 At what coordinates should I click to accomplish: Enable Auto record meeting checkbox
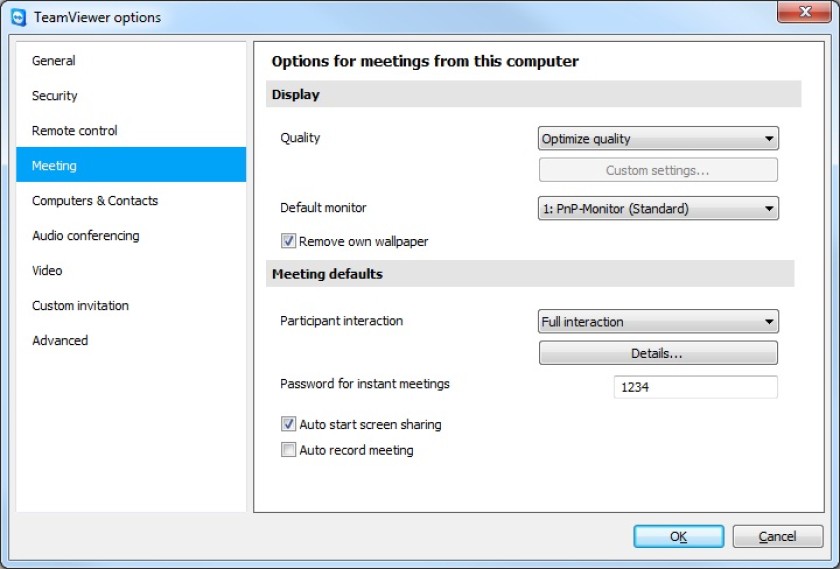pos(288,450)
